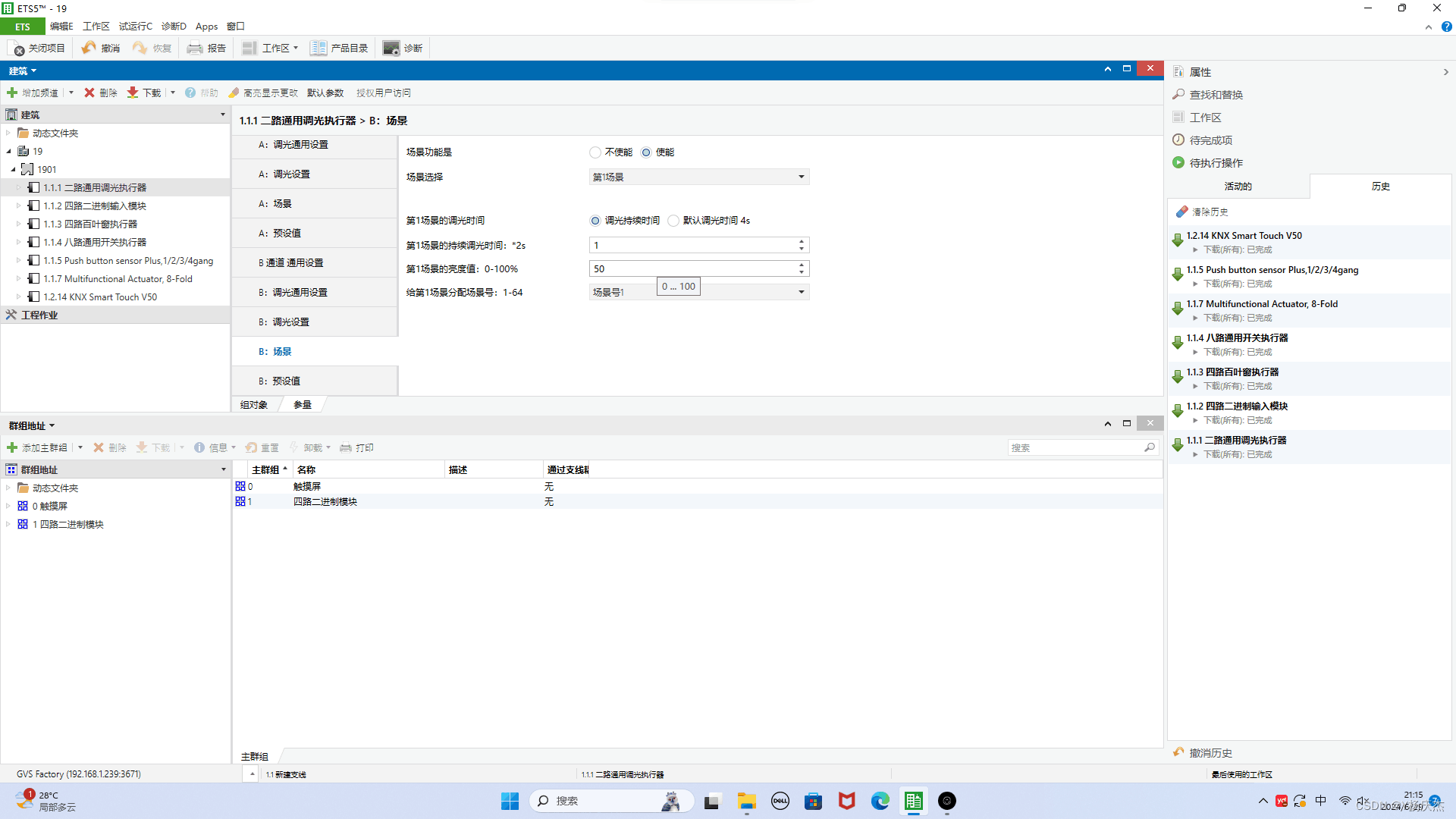Open 报告 reports printer icon
The image size is (1456, 819).
(195, 49)
